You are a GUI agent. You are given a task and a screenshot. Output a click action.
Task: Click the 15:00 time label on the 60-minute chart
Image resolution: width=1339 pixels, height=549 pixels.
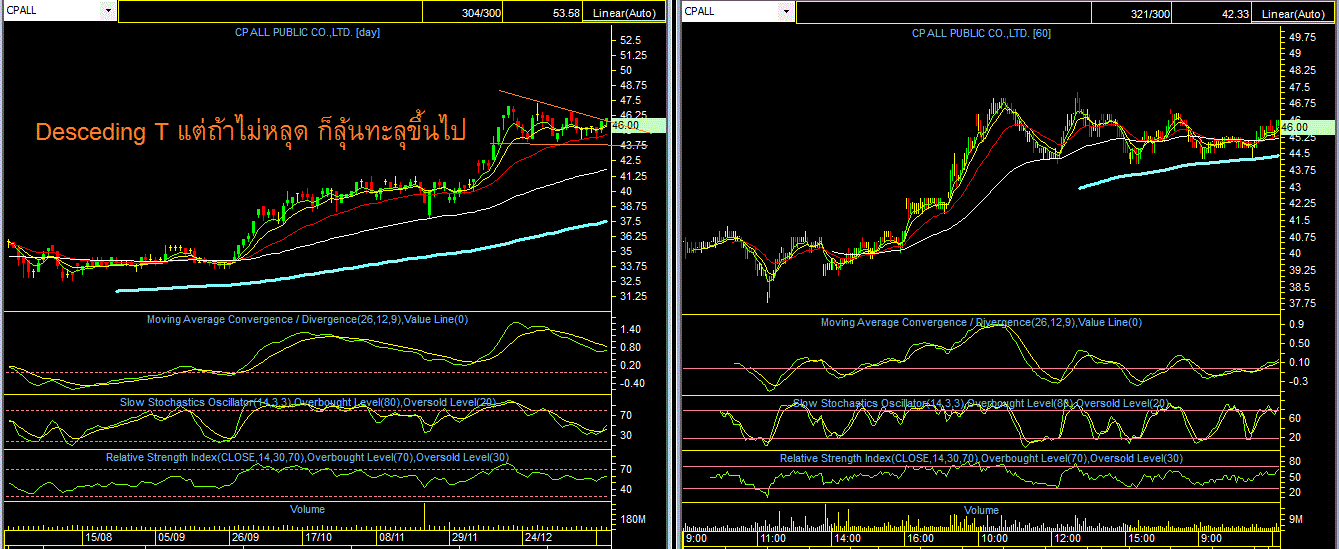click(x=1140, y=538)
